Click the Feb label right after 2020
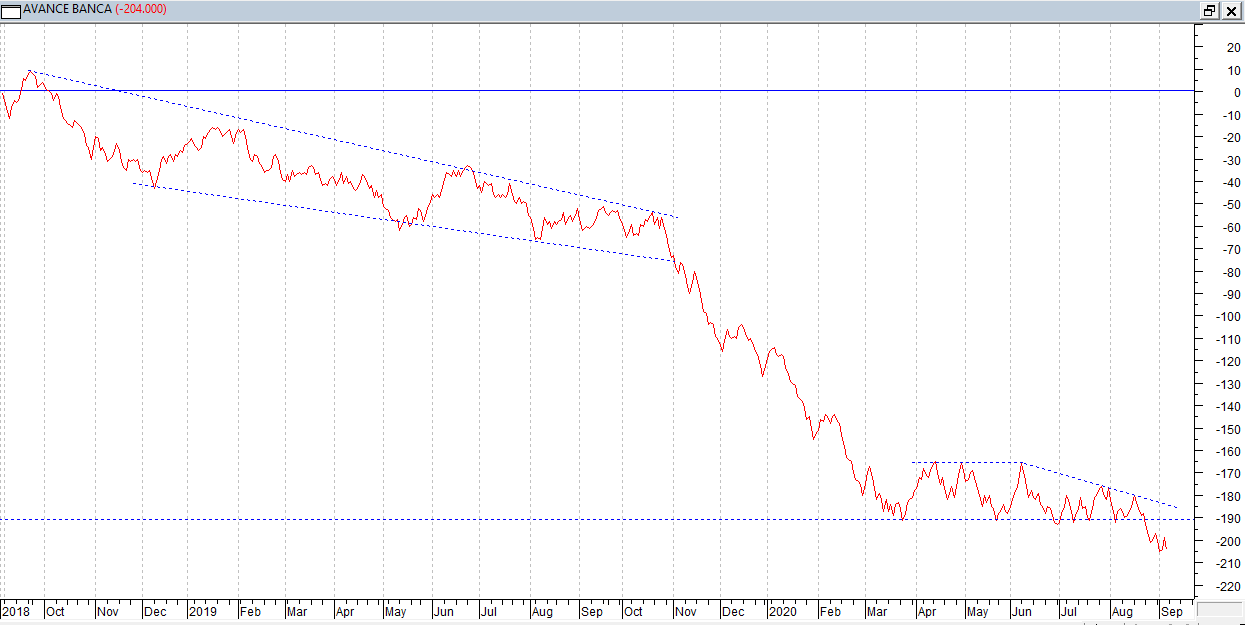The width and height of the screenshot is (1245, 634). point(829,610)
